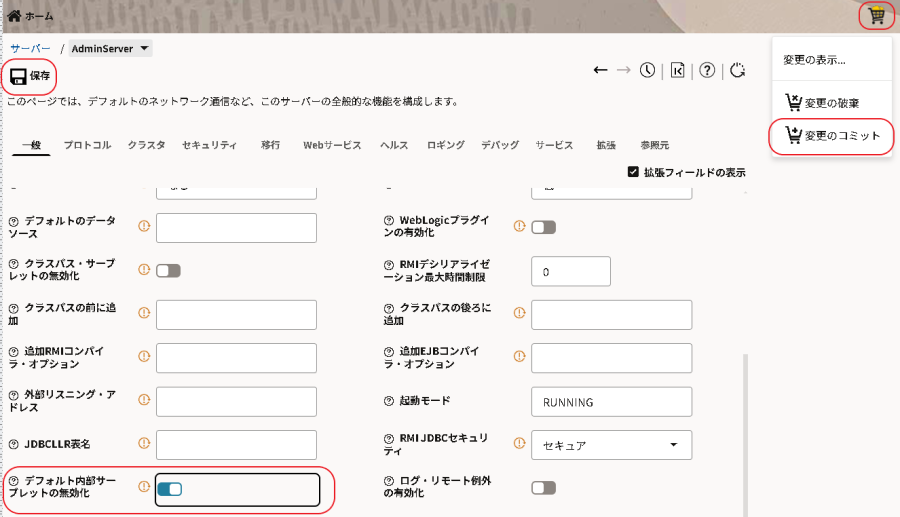The height and width of the screenshot is (517, 900).
Task: Expand the AdminServer breadcrumb dropdown
Action: [145, 48]
